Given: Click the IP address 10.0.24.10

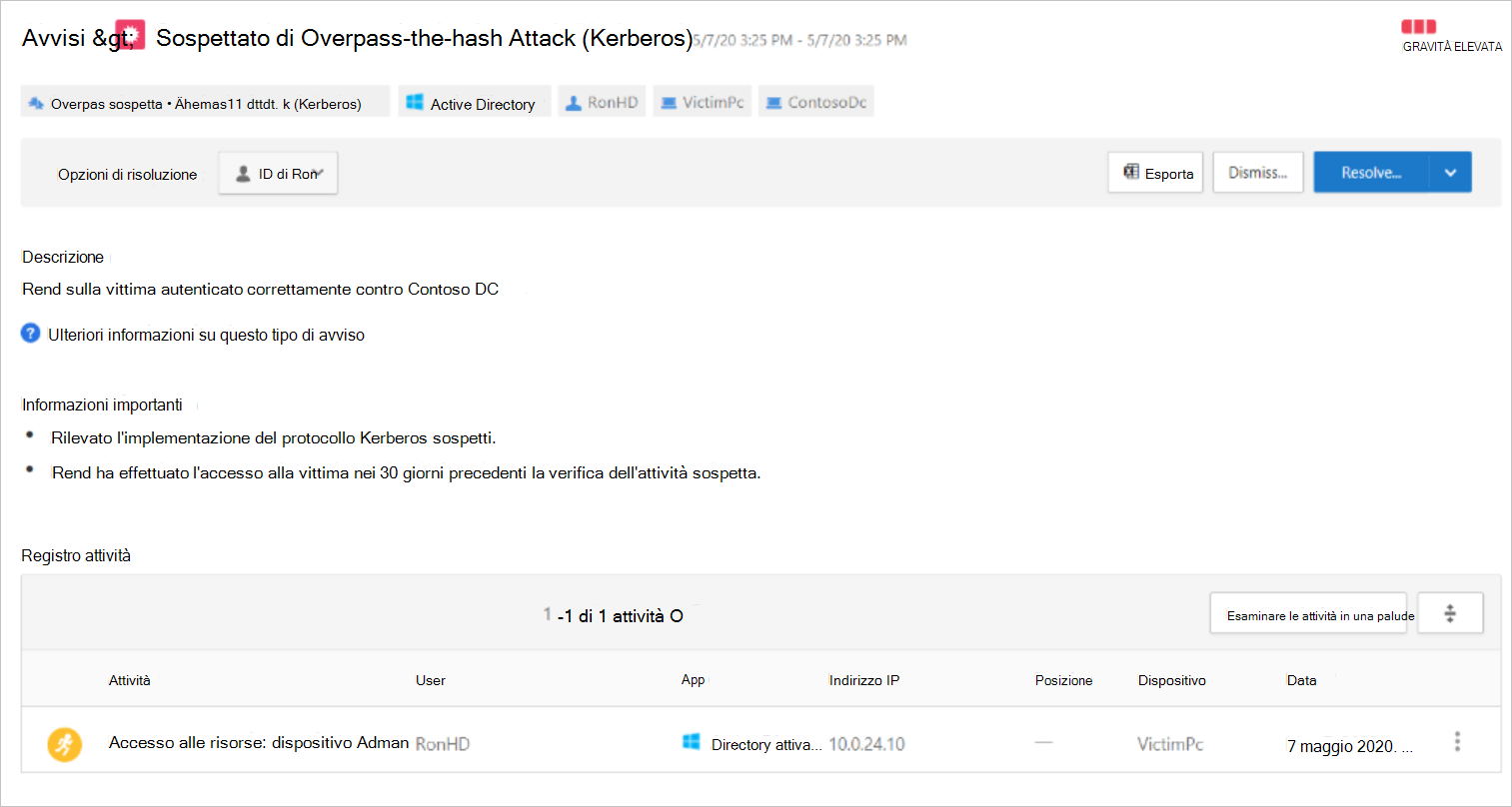Looking at the screenshot, I should [866, 743].
